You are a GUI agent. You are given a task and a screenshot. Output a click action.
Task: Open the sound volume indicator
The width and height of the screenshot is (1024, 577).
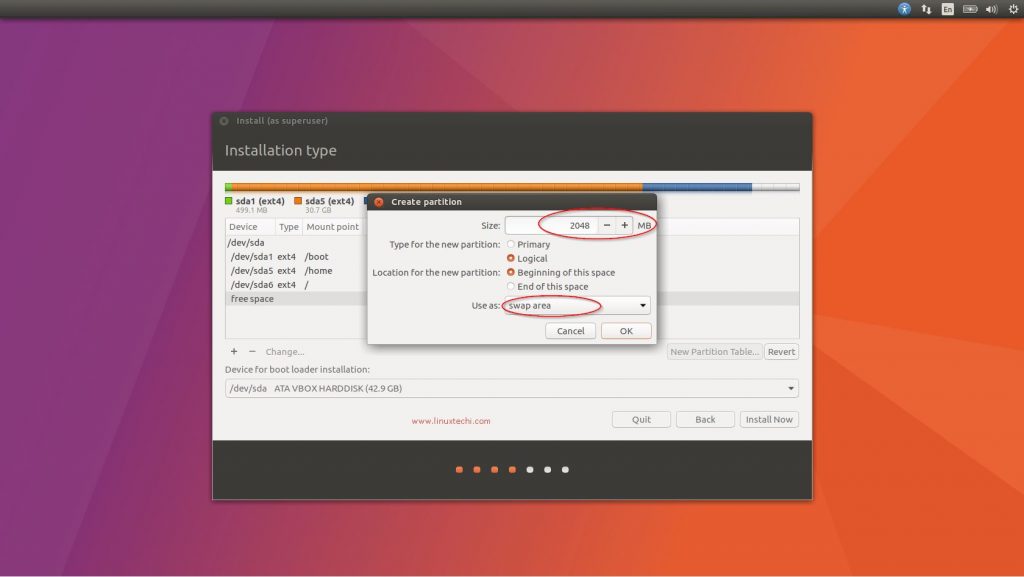pos(991,9)
